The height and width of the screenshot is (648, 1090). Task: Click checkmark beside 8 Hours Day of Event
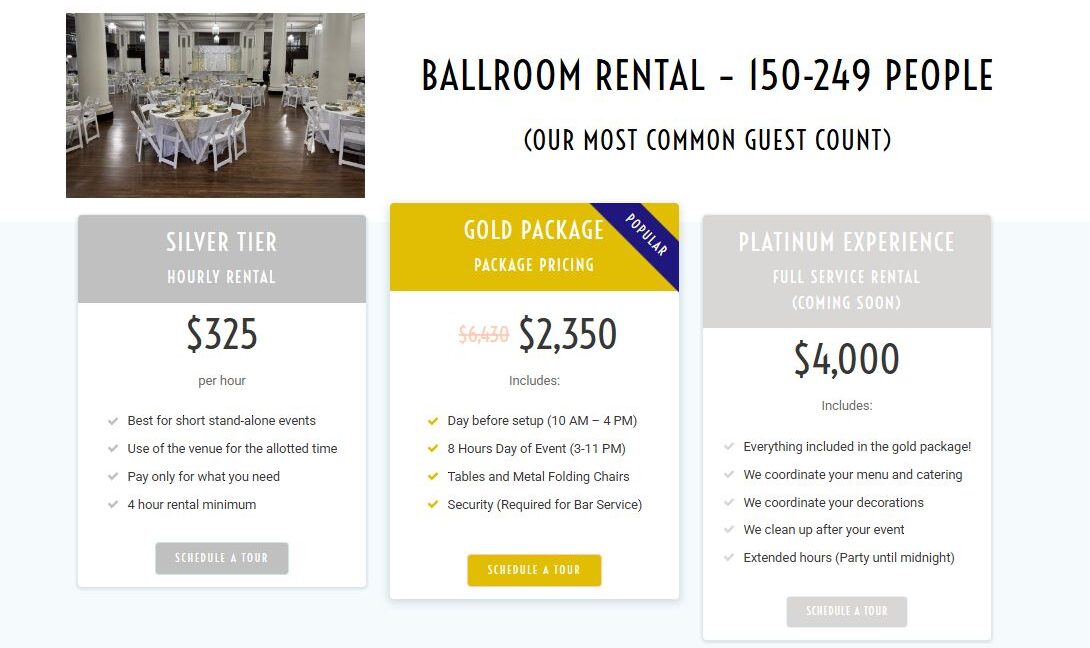pyautogui.click(x=432, y=448)
